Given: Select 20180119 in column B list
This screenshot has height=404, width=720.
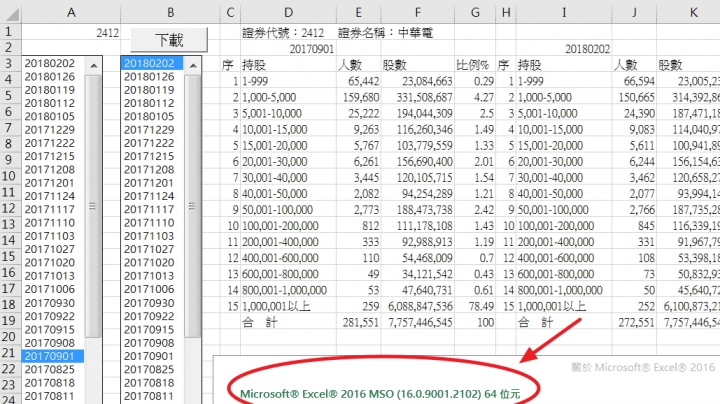Looking at the screenshot, I should tap(149, 90).
